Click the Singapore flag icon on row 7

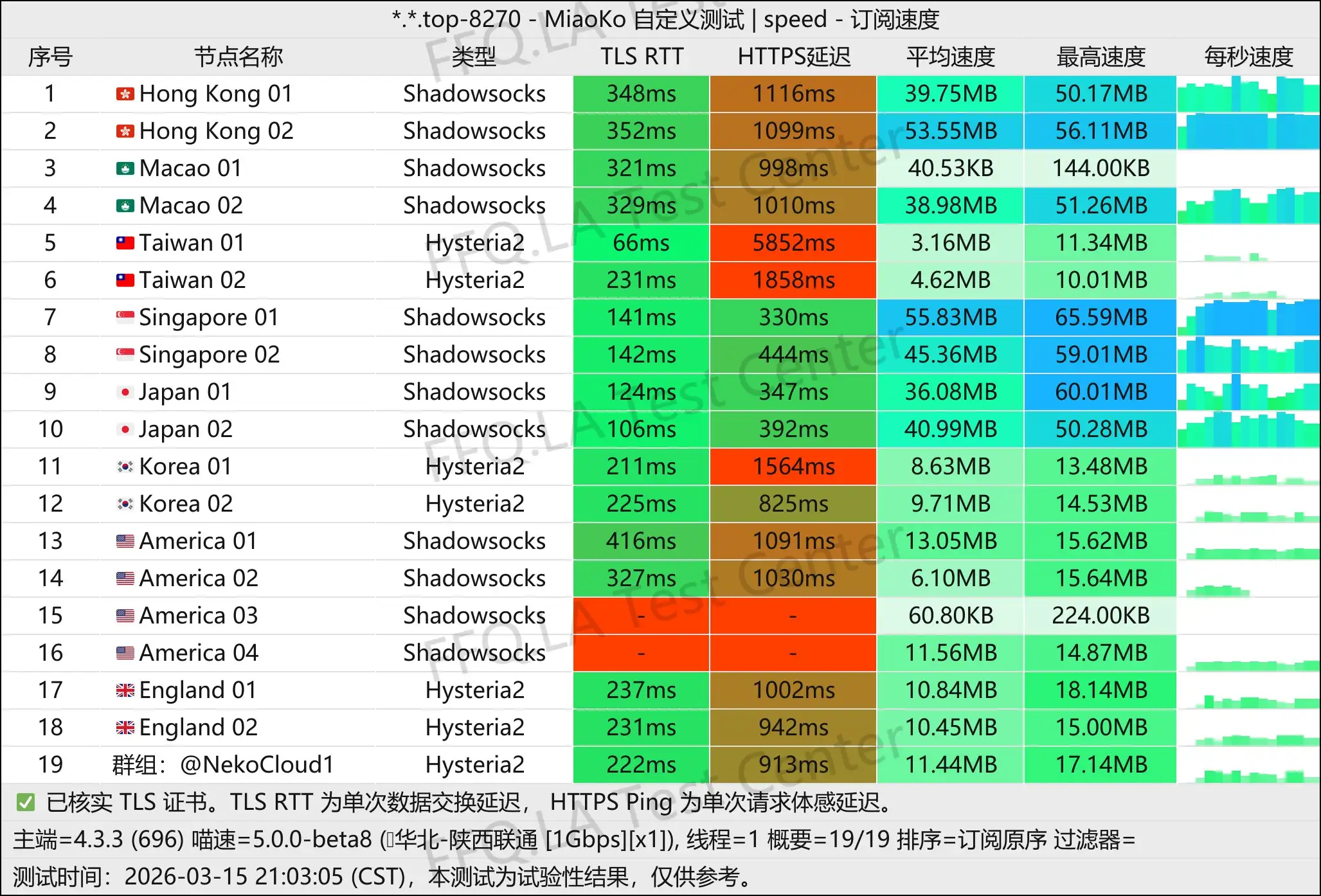126,317
